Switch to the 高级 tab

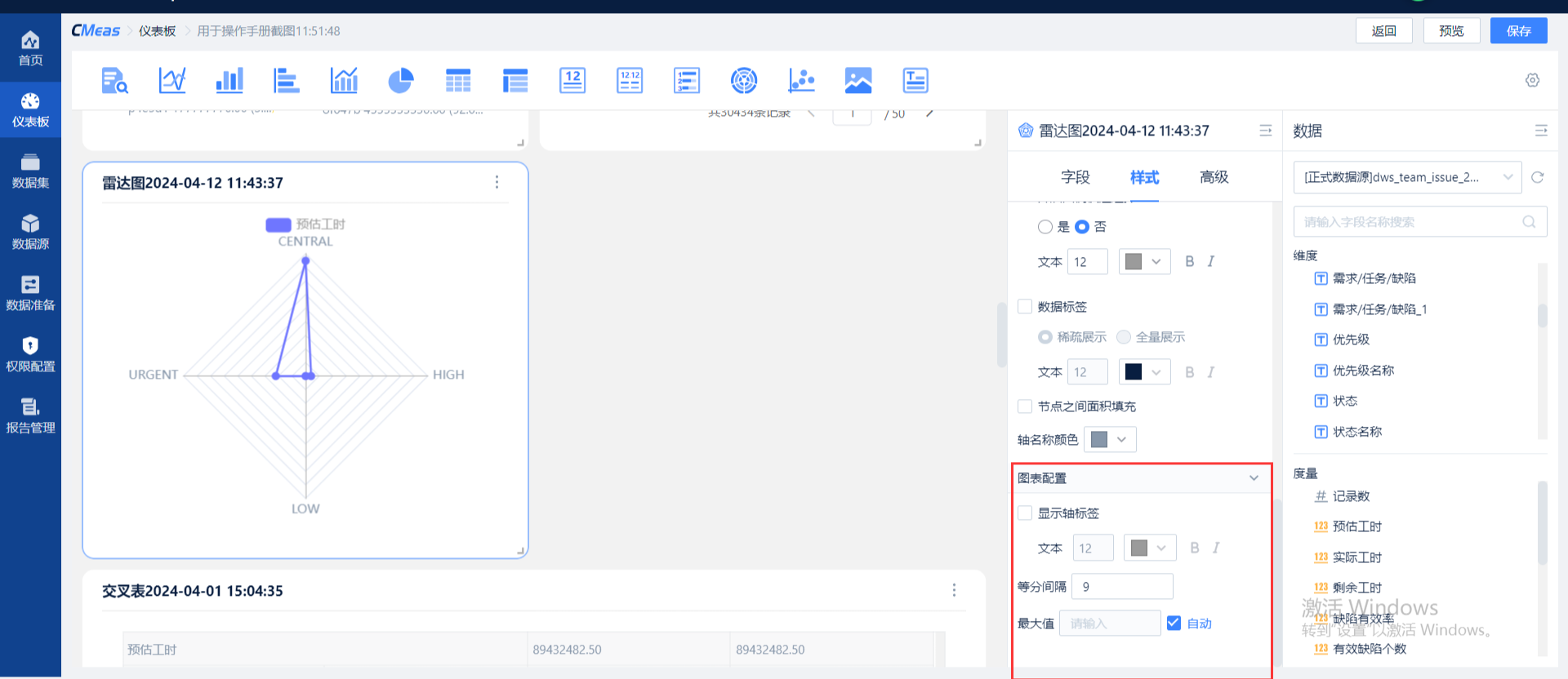coord(1214,177)
